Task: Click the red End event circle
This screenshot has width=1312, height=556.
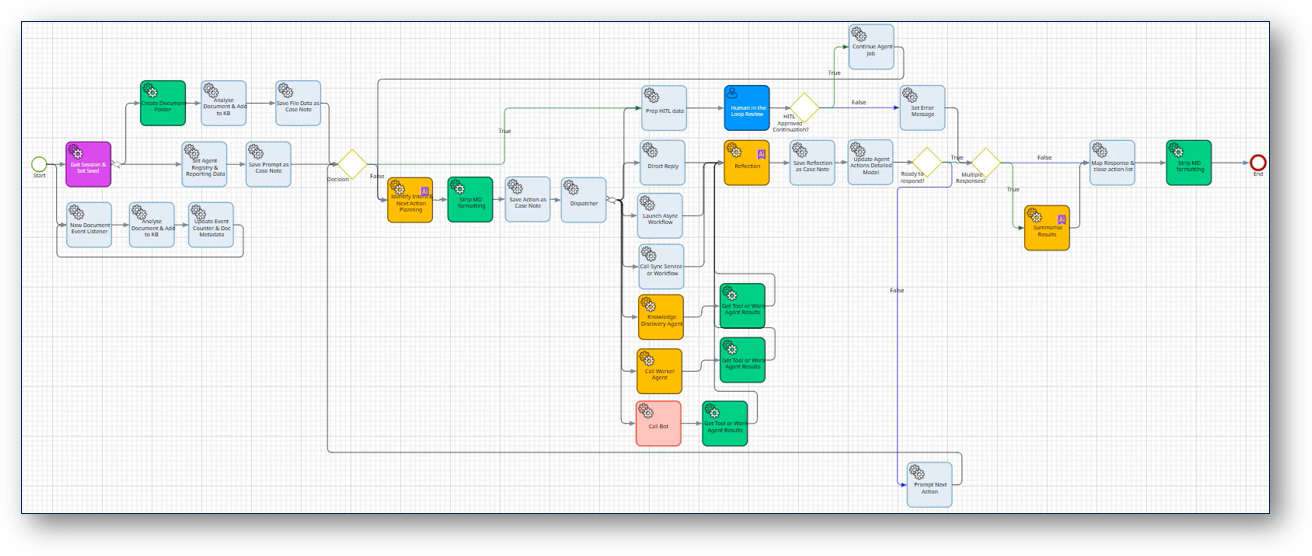Action: click(x=1258, y=163)
